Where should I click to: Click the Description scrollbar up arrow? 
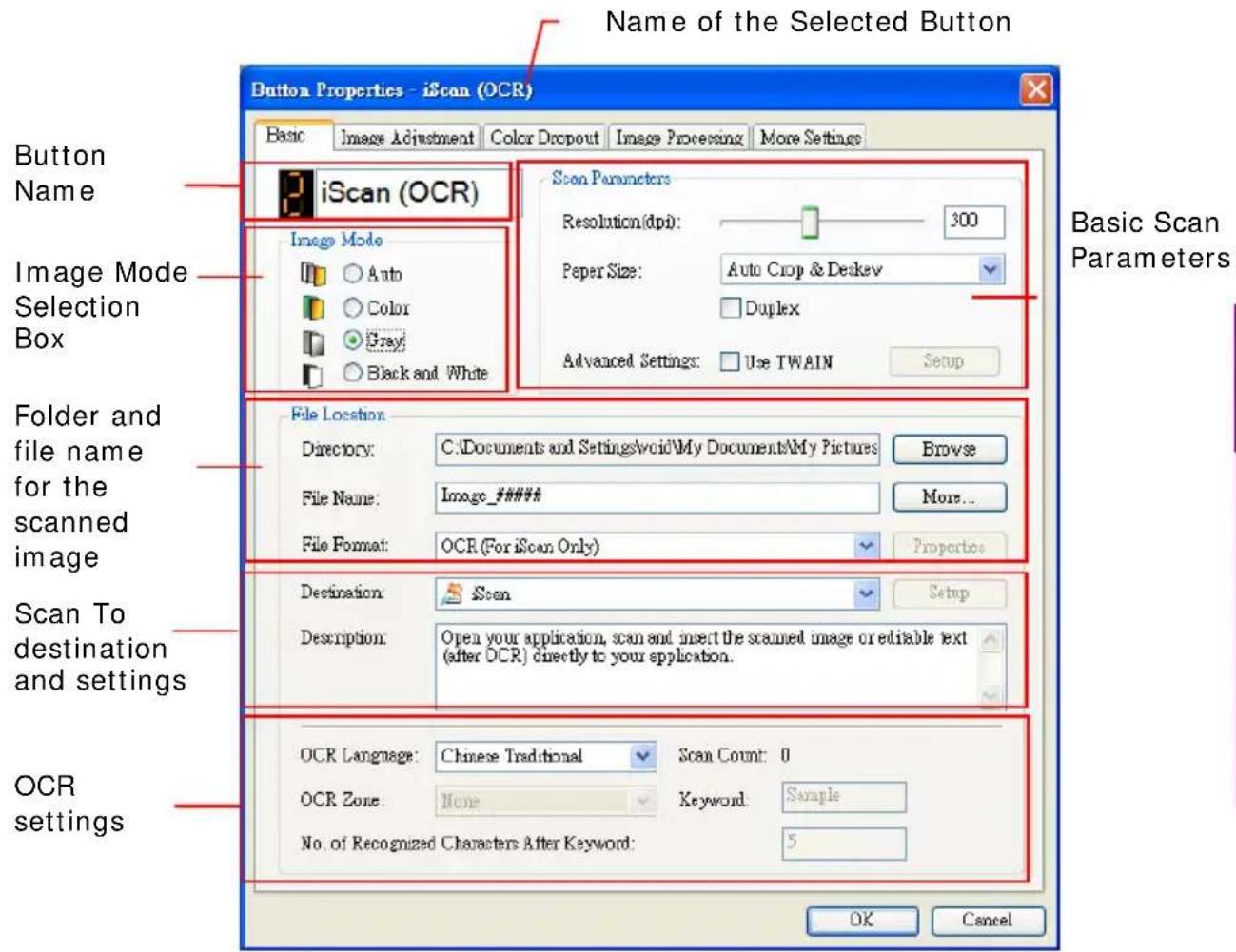991,639
